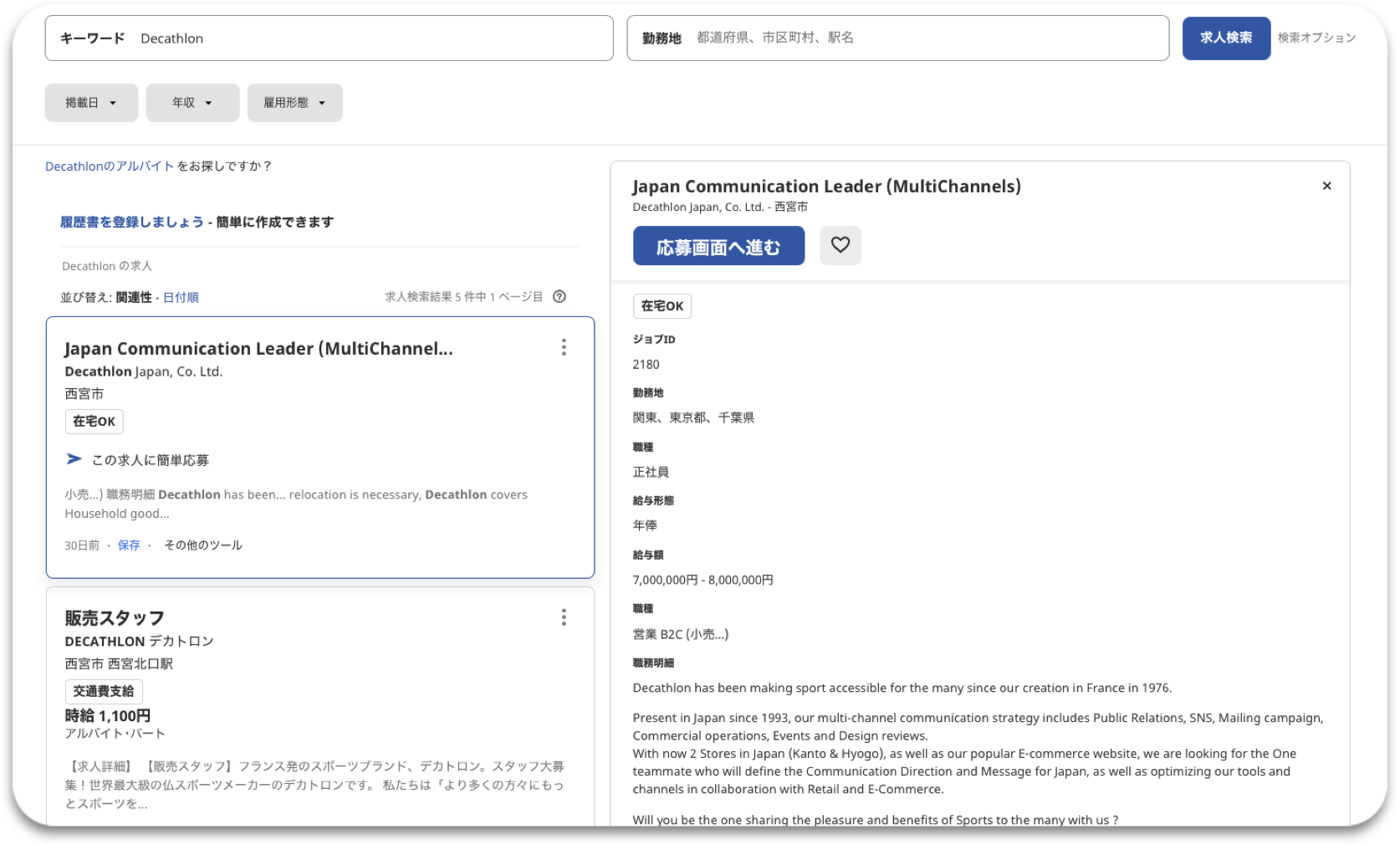Image resolution: width=1400 pixels, height=845 pixels.
Task: Click the キーワード input field
Action: [x=368, y=38]
